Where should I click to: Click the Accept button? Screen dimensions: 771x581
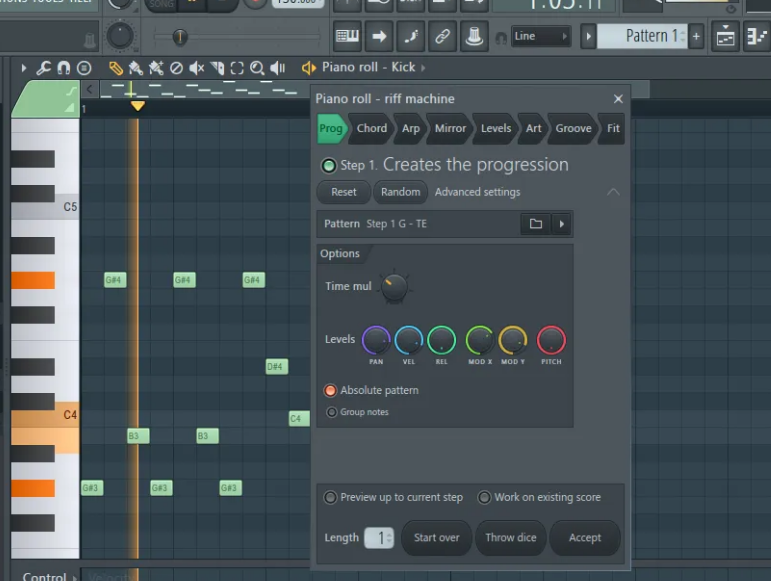tap(585, 538)
